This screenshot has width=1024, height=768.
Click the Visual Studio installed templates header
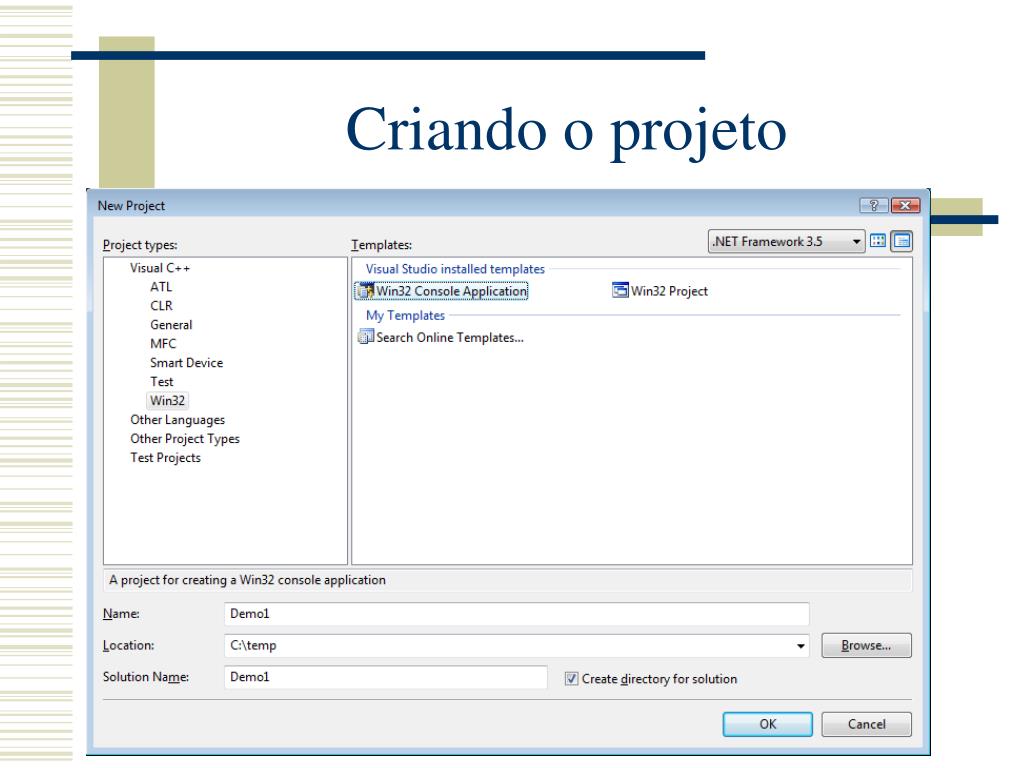tap(455, 269)
